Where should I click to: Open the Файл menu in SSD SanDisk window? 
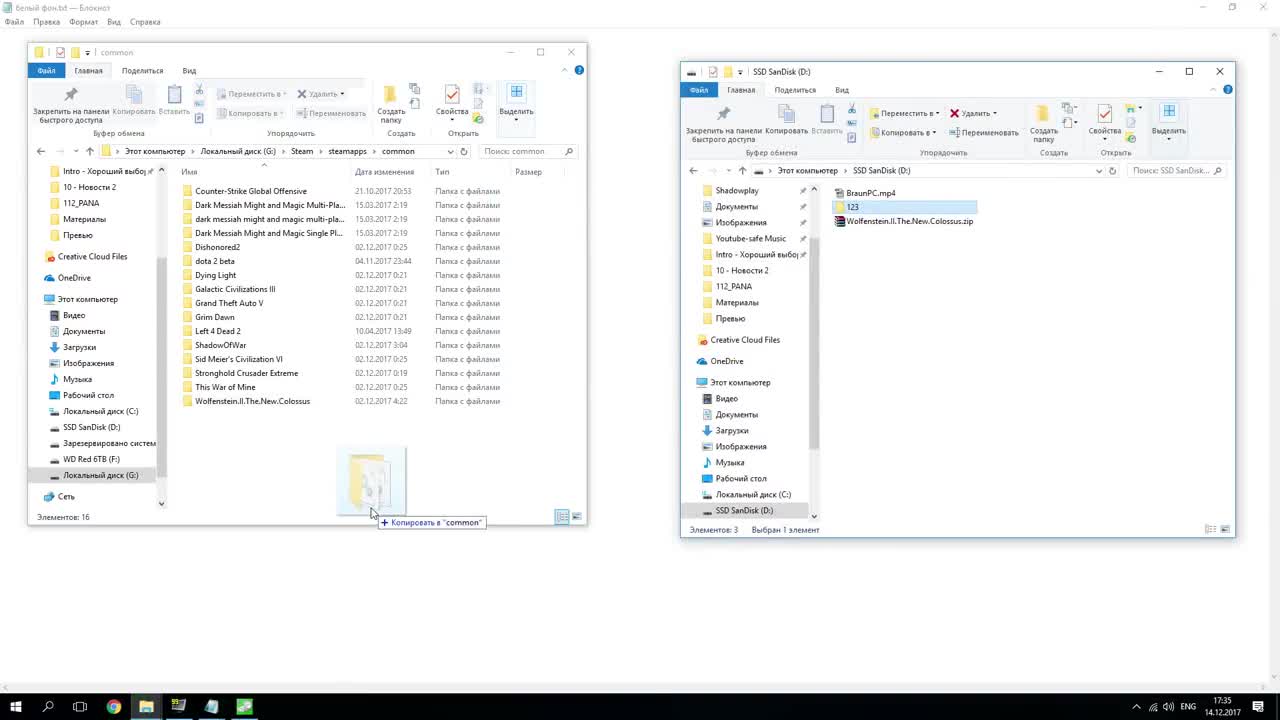[x=699, y=90]
